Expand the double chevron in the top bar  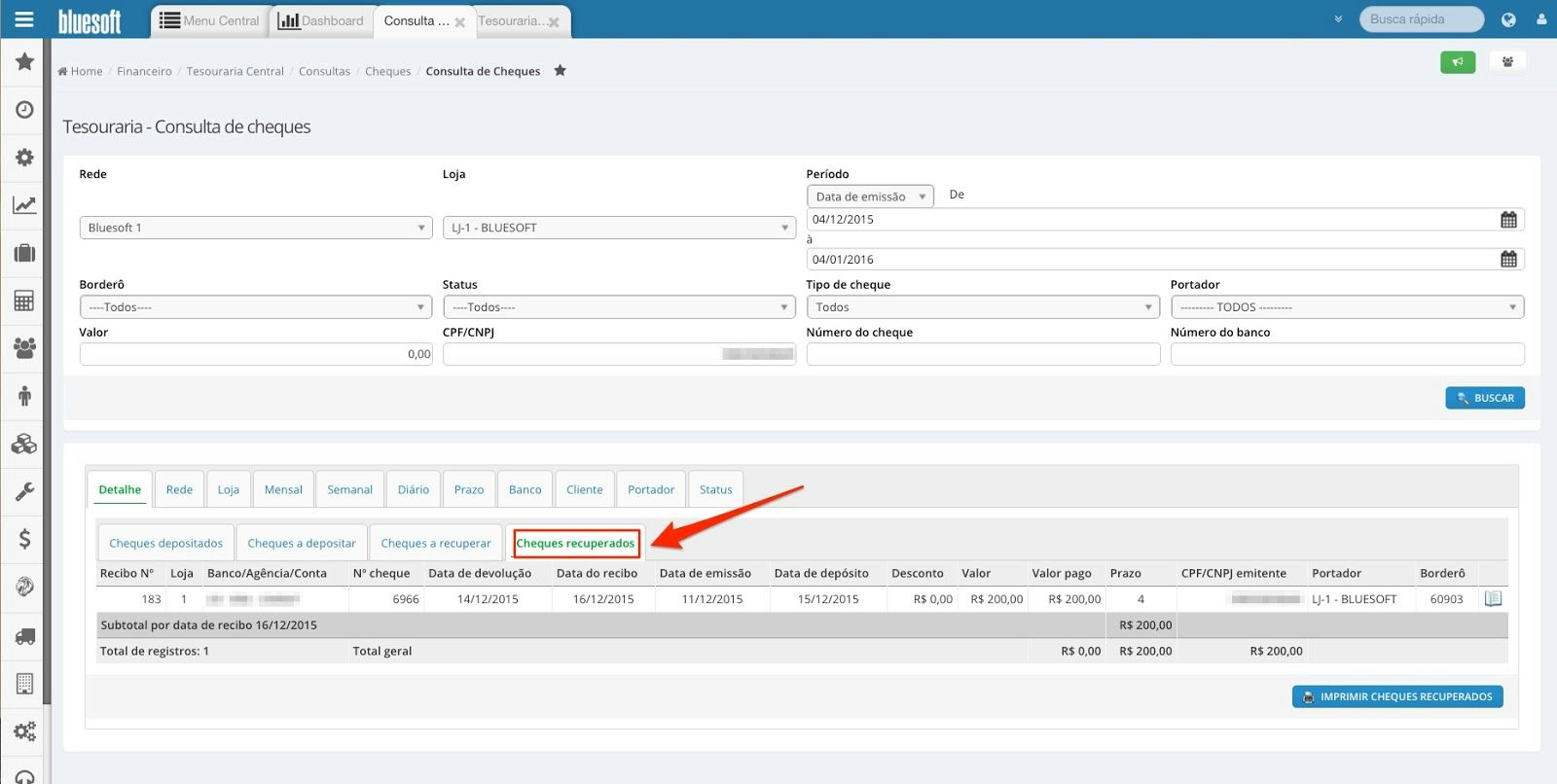[x=1338, y=19]
